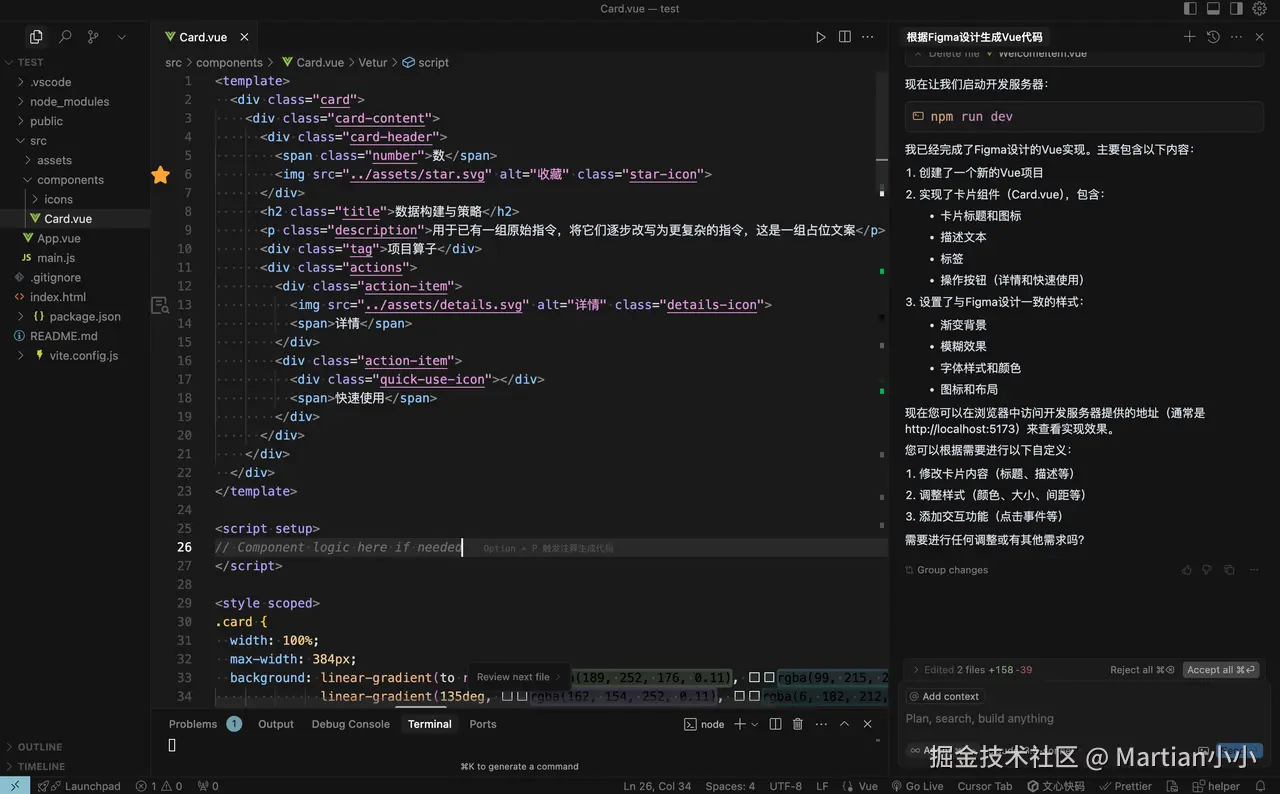1280x794 pixels.
Task: Switch to the Ports tab
Action: [x=483, y=724]
